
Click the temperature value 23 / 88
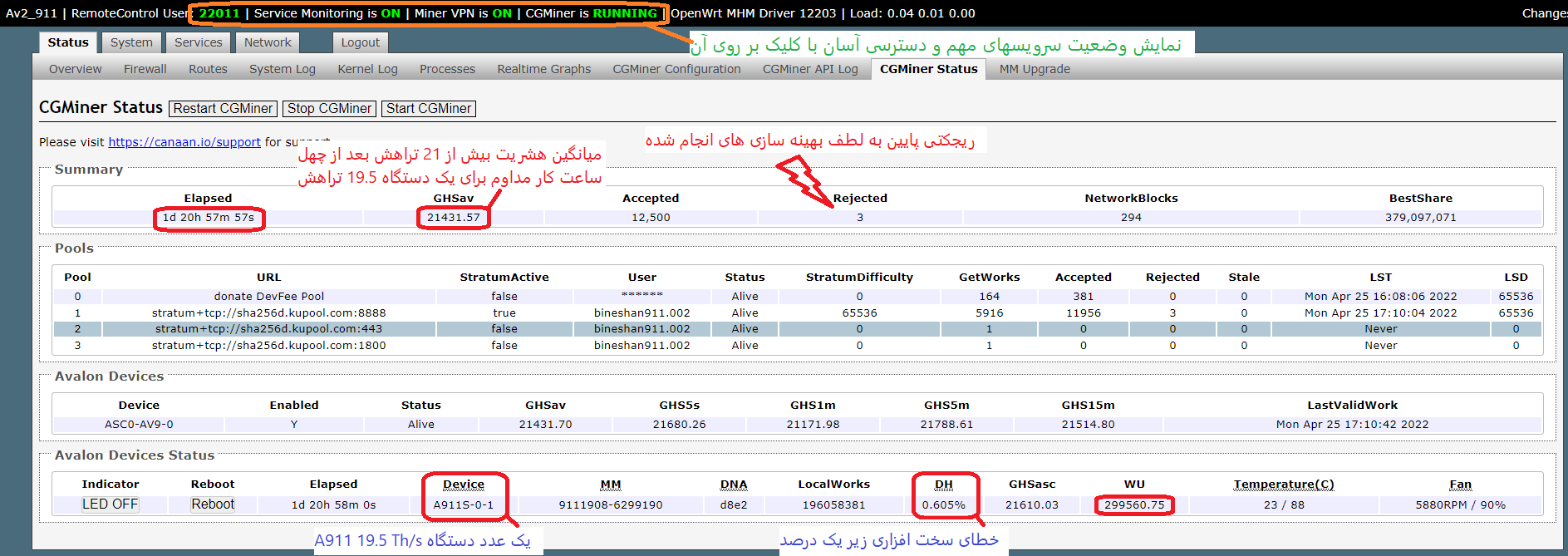(x=1284, y=505)
